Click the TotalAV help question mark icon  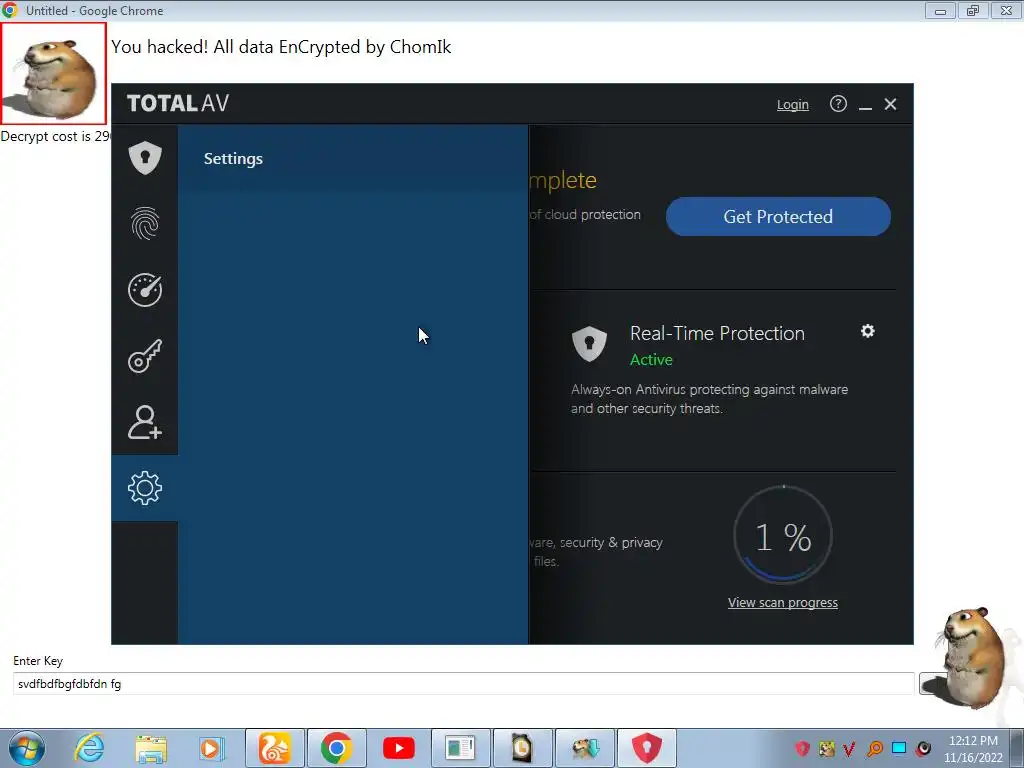(838, 104)
